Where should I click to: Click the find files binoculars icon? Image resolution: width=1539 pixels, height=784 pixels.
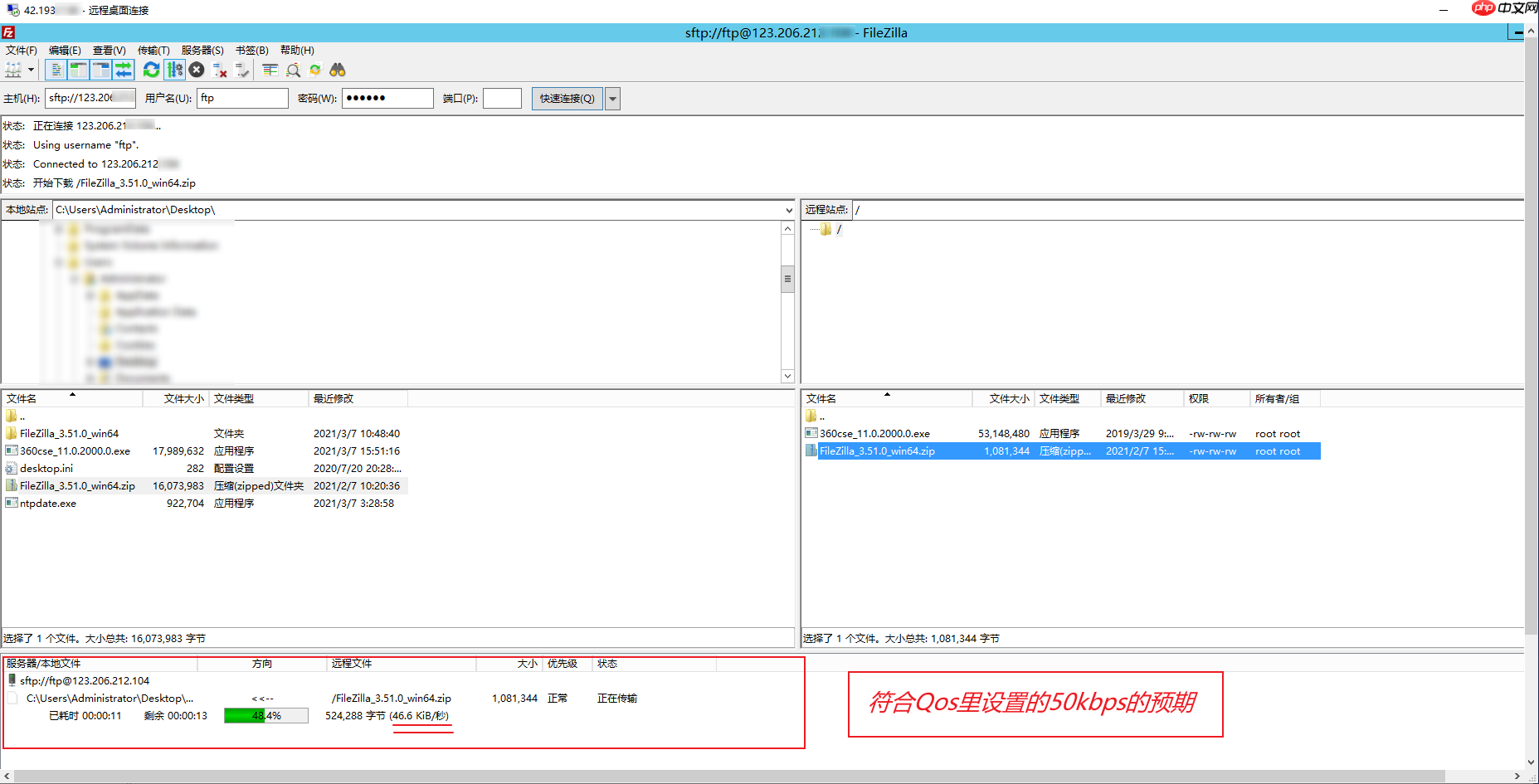(337, 70)
